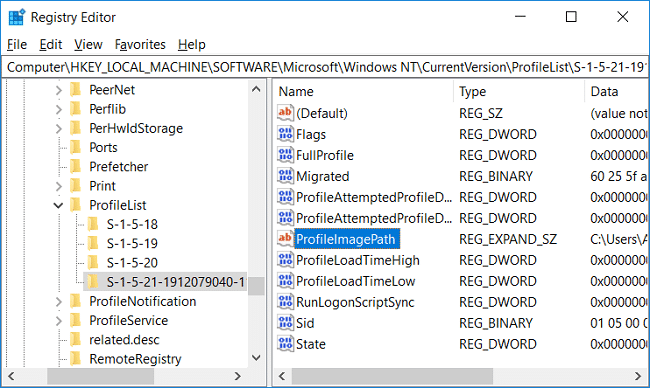Click the Perflib folder icon
The height and width of the screenshot is (388, 650).
(x=75, y=109)
